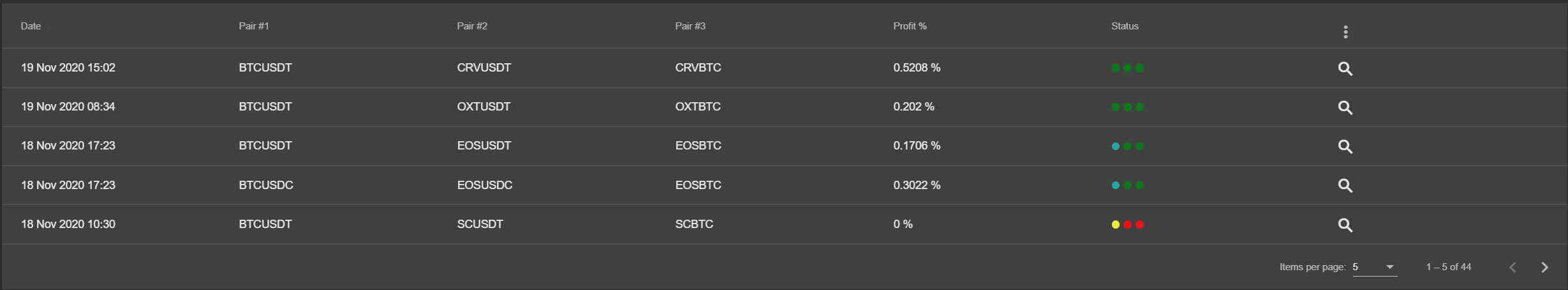Viewport: 1568px width, 290px height.
Task: Expand the items per page dropdown
Action: pyautogui.click(x=1375, y=267)
